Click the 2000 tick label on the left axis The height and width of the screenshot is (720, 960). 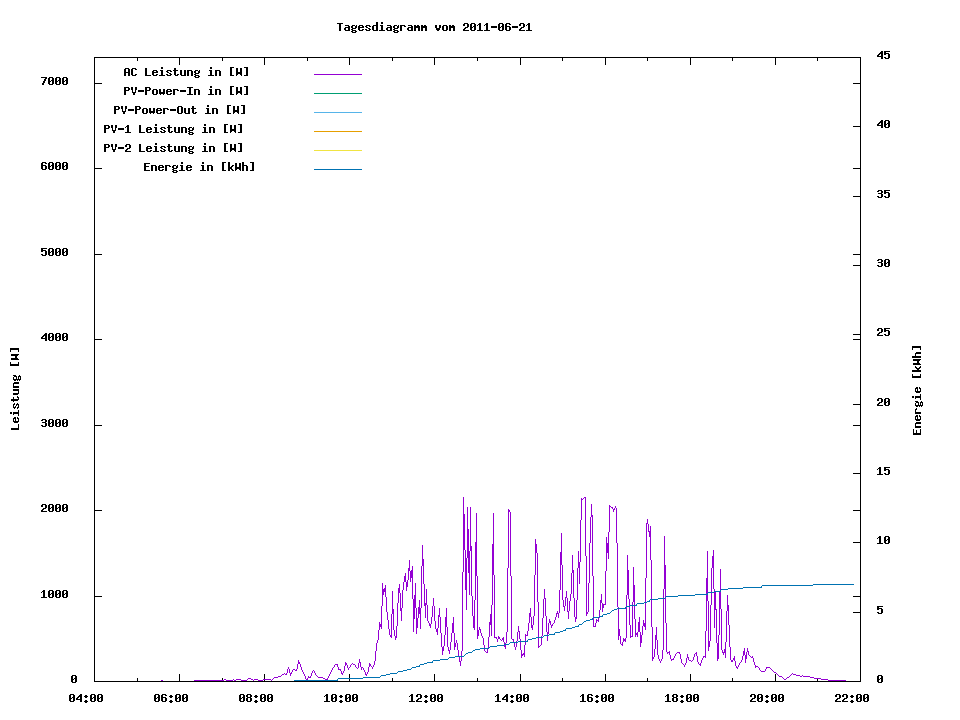[54, 509]
